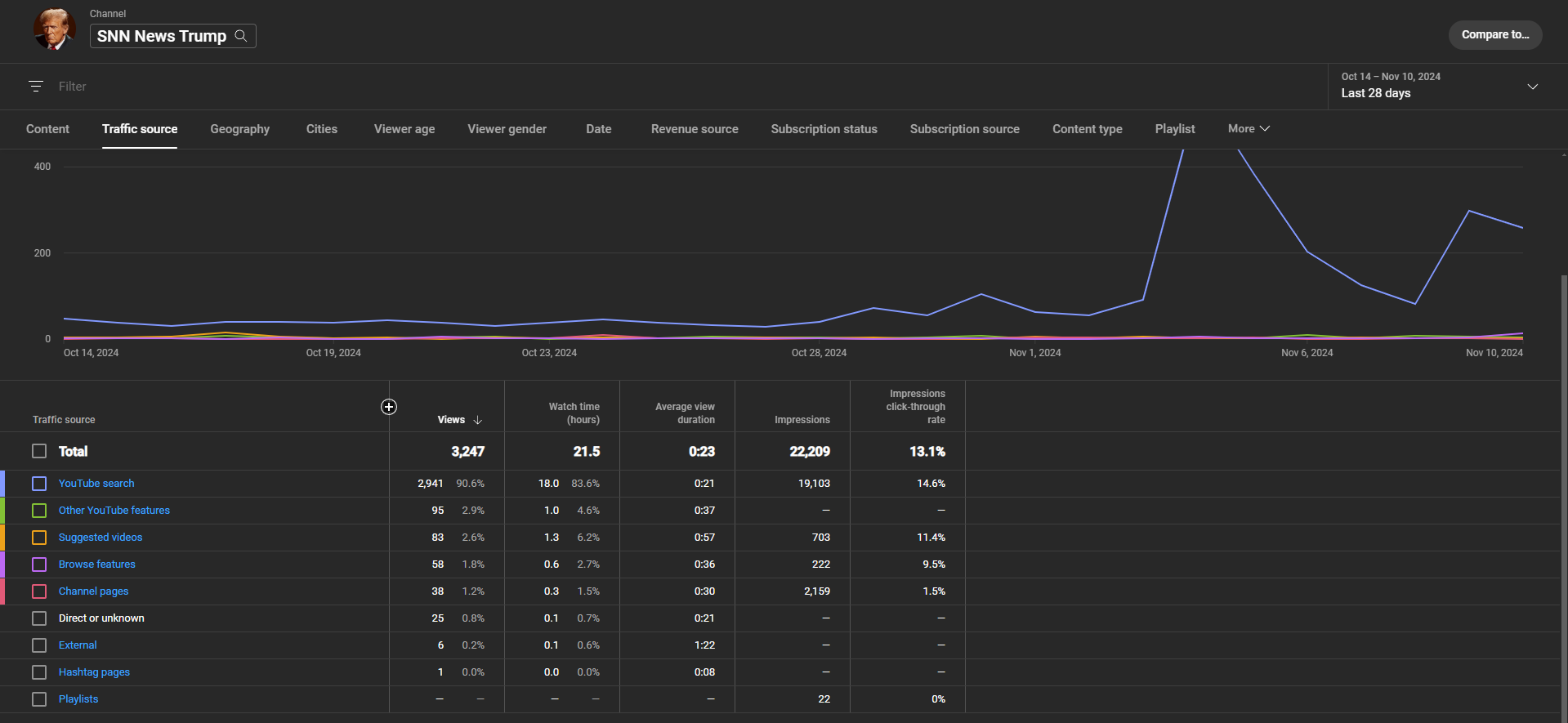The width and height of the screenshot is (1568, 723).
Task: Open the Channel pages link
Action: [x=93, y=591]
